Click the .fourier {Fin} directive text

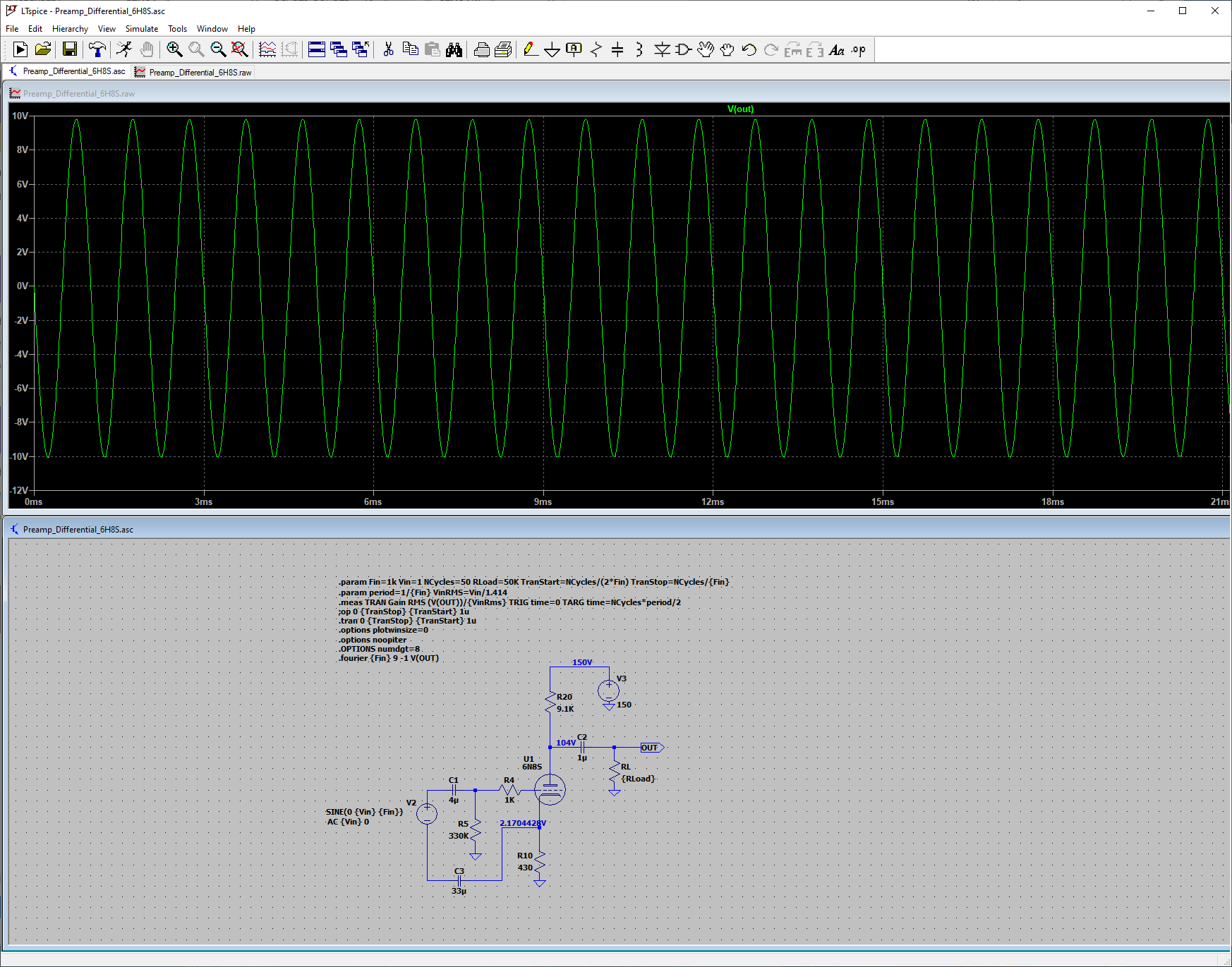click(x=389, y=658)
